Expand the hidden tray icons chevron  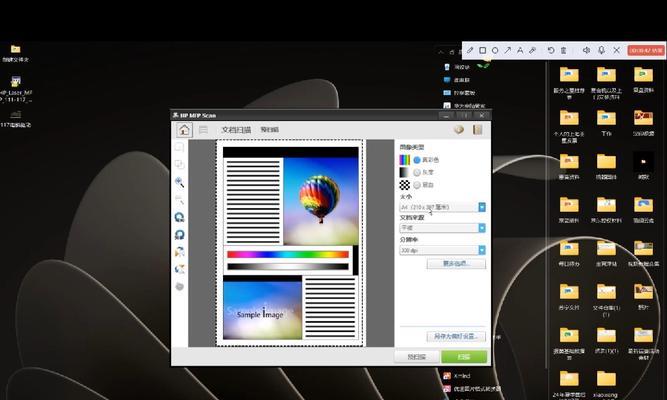tap(441, 52)
